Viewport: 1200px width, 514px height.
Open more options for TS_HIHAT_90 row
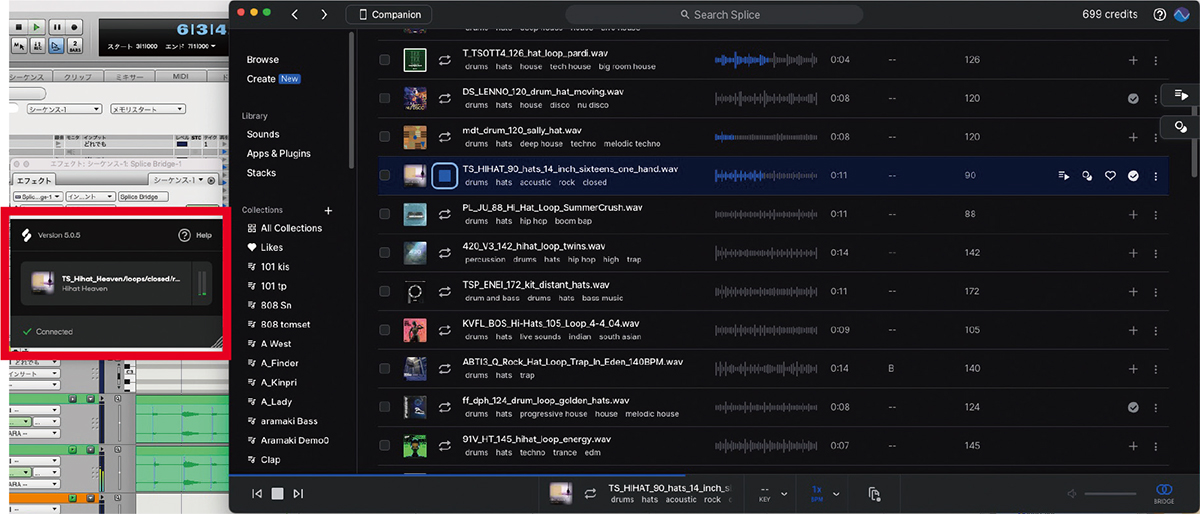tap(1156, 176)
